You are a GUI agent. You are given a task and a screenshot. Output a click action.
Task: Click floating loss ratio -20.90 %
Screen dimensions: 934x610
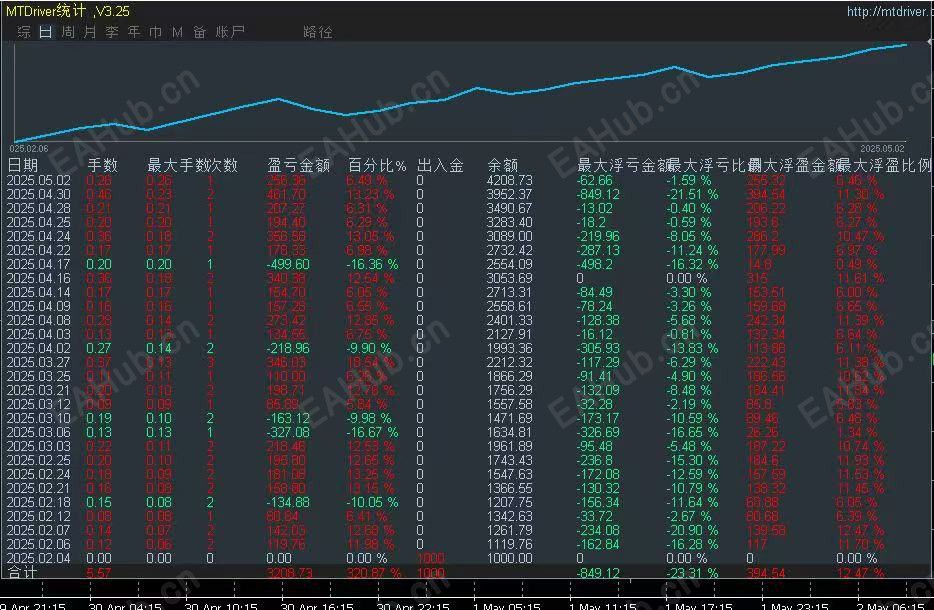click(x=692, y=530)
